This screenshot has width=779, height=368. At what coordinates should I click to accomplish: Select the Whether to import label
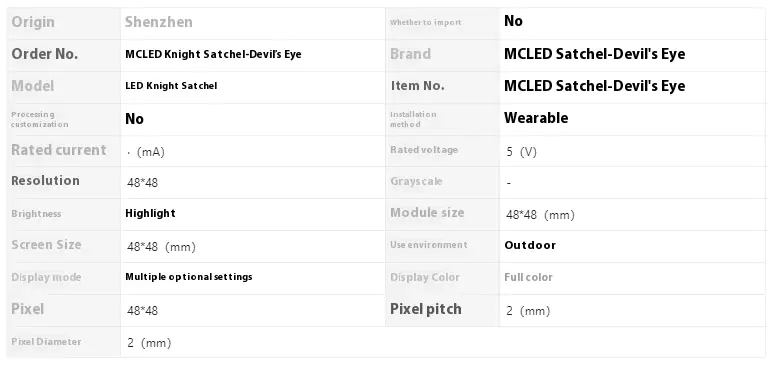426,22
